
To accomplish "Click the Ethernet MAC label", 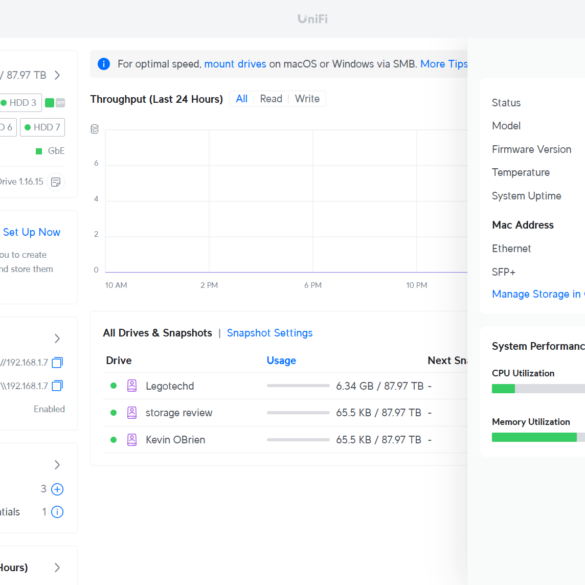I will click(x=511, y=248).
